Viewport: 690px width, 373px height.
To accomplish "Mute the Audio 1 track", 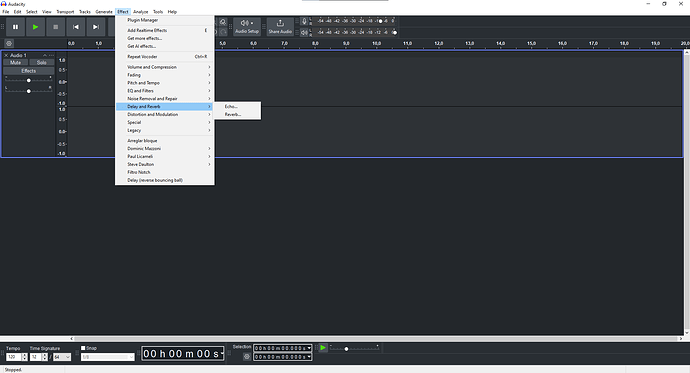I will click(x=15, y=62).
